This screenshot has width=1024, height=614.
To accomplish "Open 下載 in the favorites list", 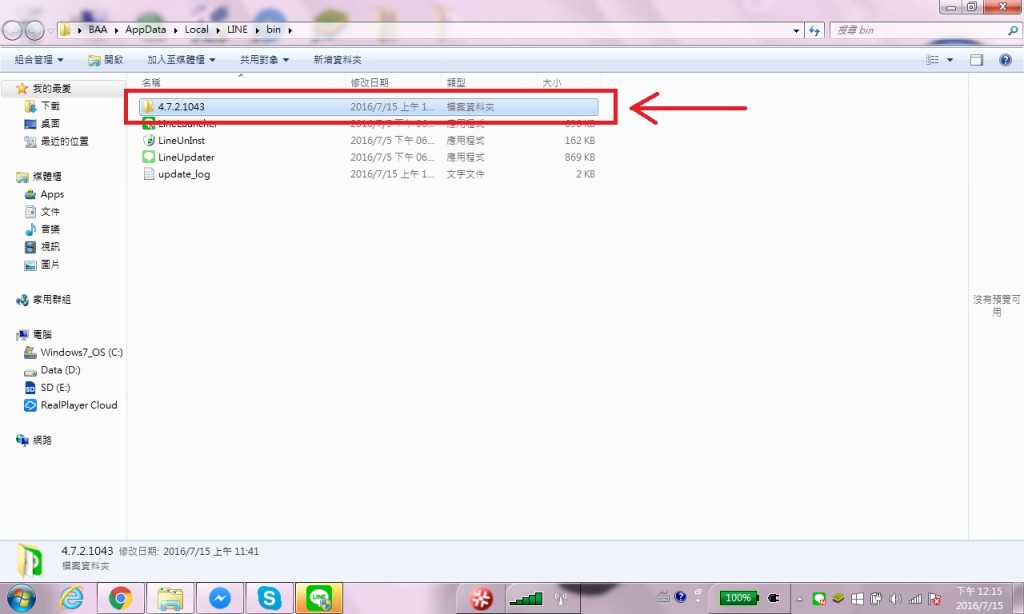I will pos(42,106).
